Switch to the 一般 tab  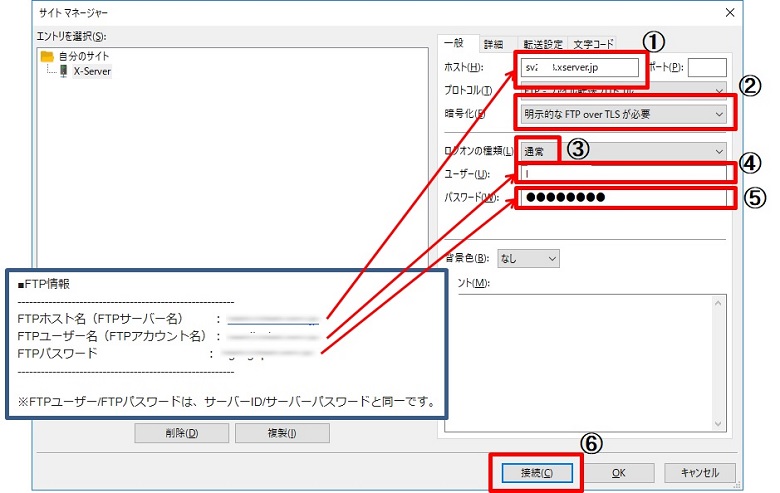(454, 44)
